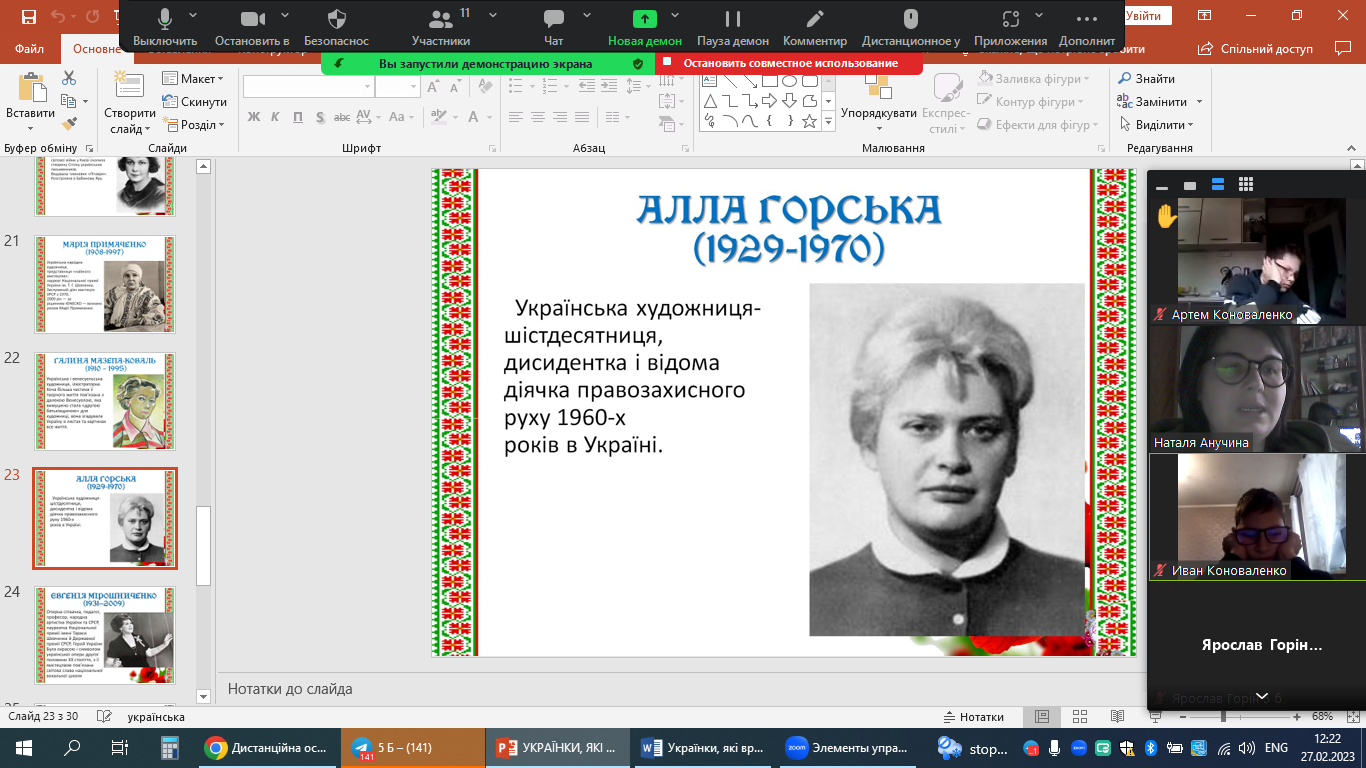Stop video in Zoom toolbar
This screenshot has height=768, width=1366.
pyautogui.click(x=252, y=19)
